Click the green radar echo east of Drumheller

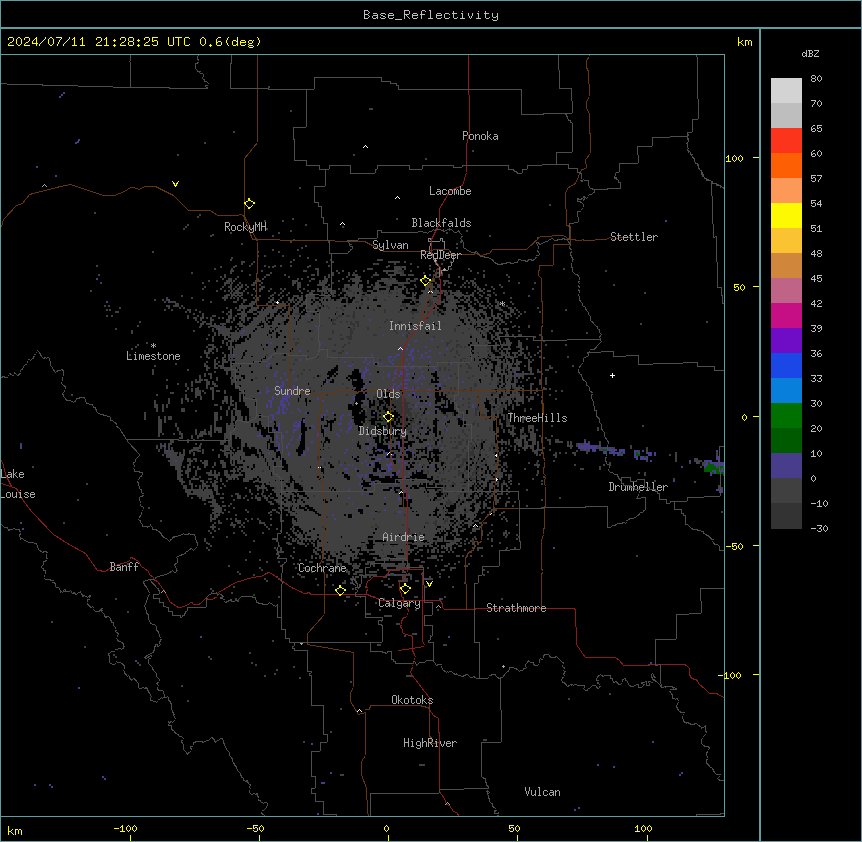[714, 468]
